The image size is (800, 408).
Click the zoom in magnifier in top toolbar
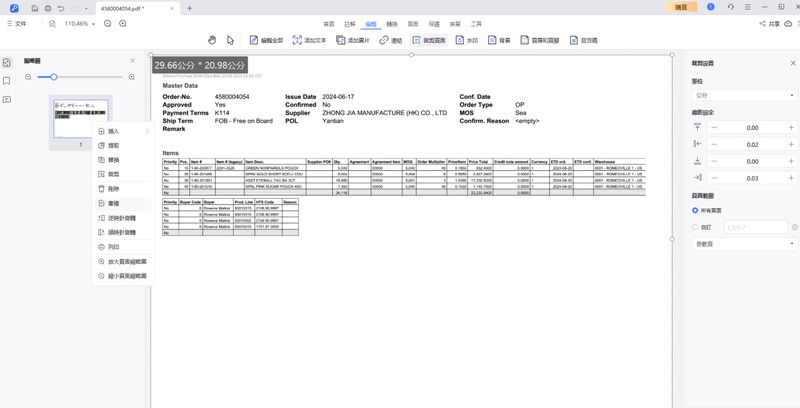coord(123,23)
